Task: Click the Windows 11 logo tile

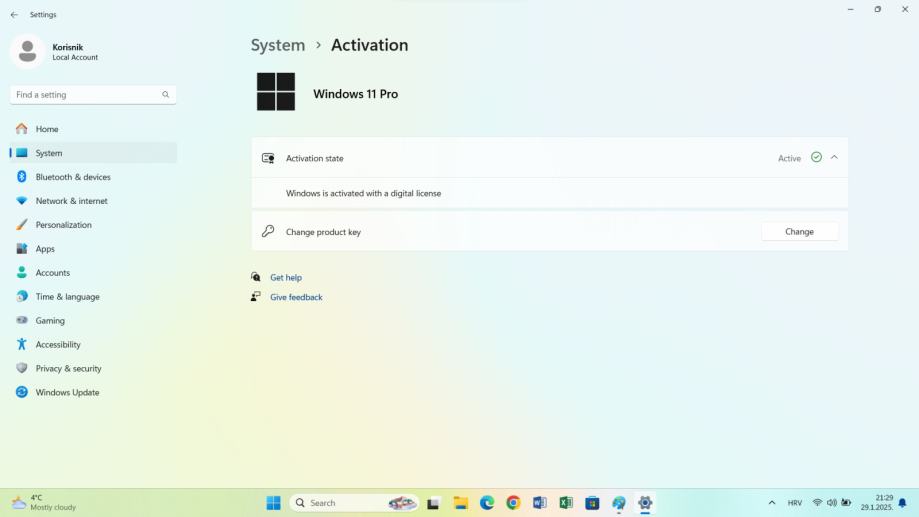Action: tap(276, 92)
